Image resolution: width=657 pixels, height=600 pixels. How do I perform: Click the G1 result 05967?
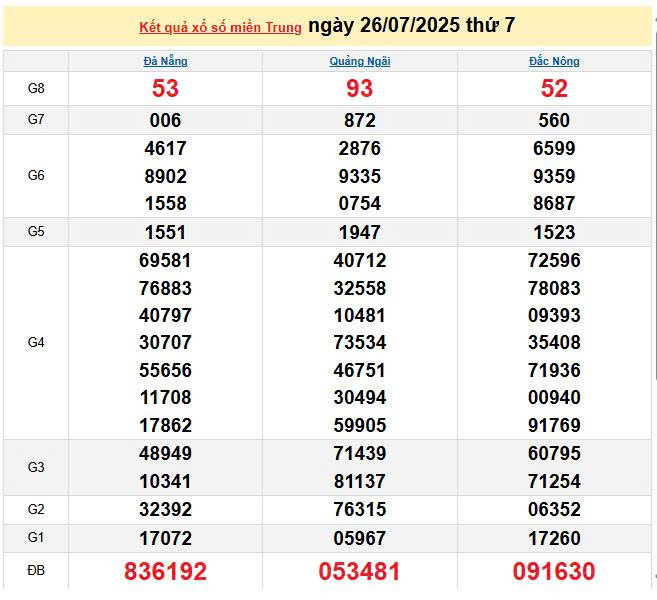[x=360, y=538]
